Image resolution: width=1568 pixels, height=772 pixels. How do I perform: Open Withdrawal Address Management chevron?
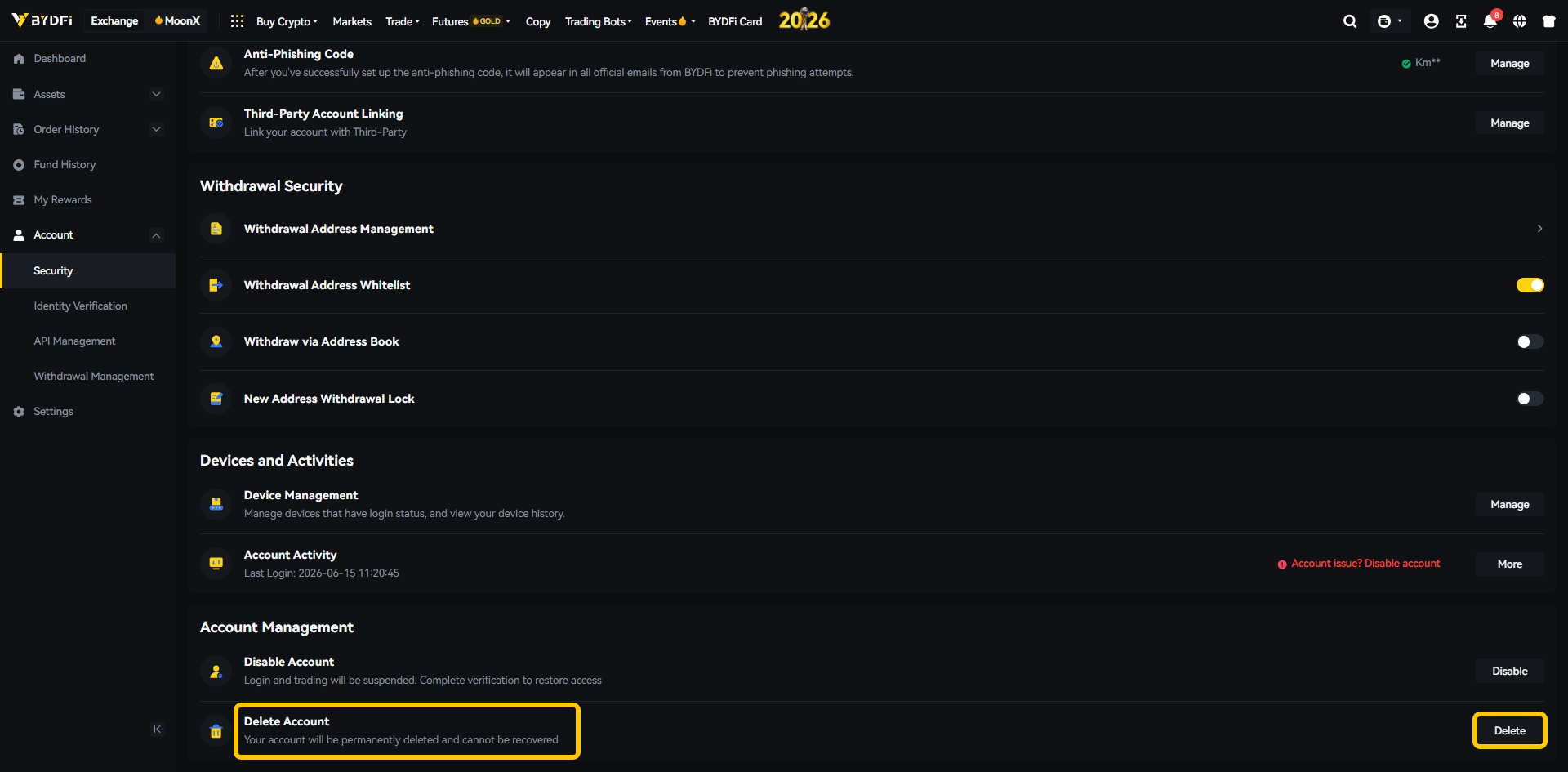pyautogui.click(x=1539, y=229)
